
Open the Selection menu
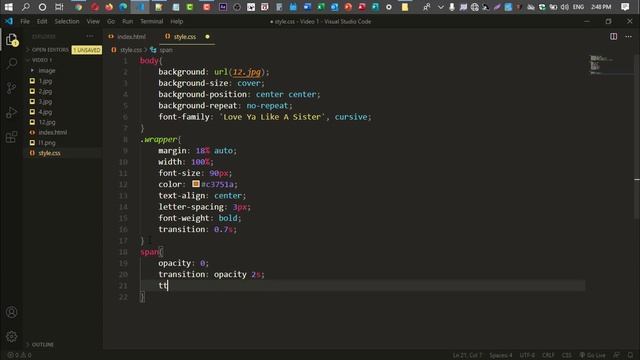coord(67,21)
